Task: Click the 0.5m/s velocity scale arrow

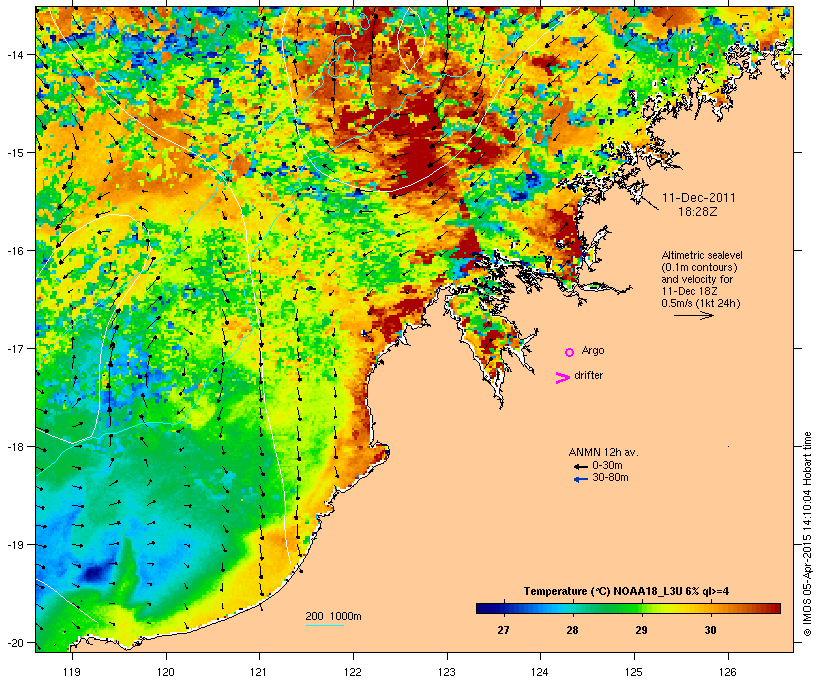Action: point(693,315)
